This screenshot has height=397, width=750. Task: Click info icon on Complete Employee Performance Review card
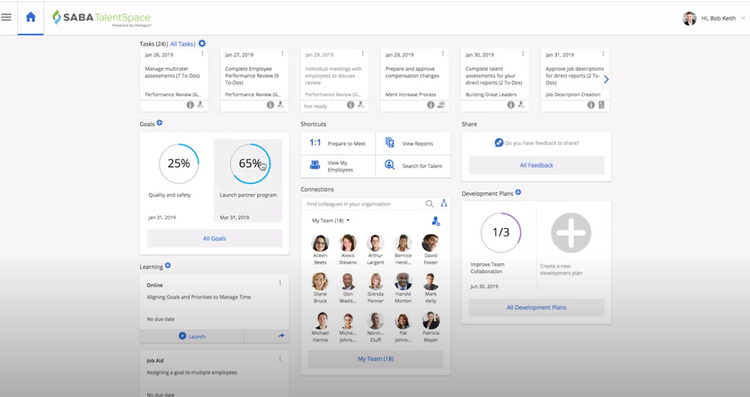pos(270,105)
